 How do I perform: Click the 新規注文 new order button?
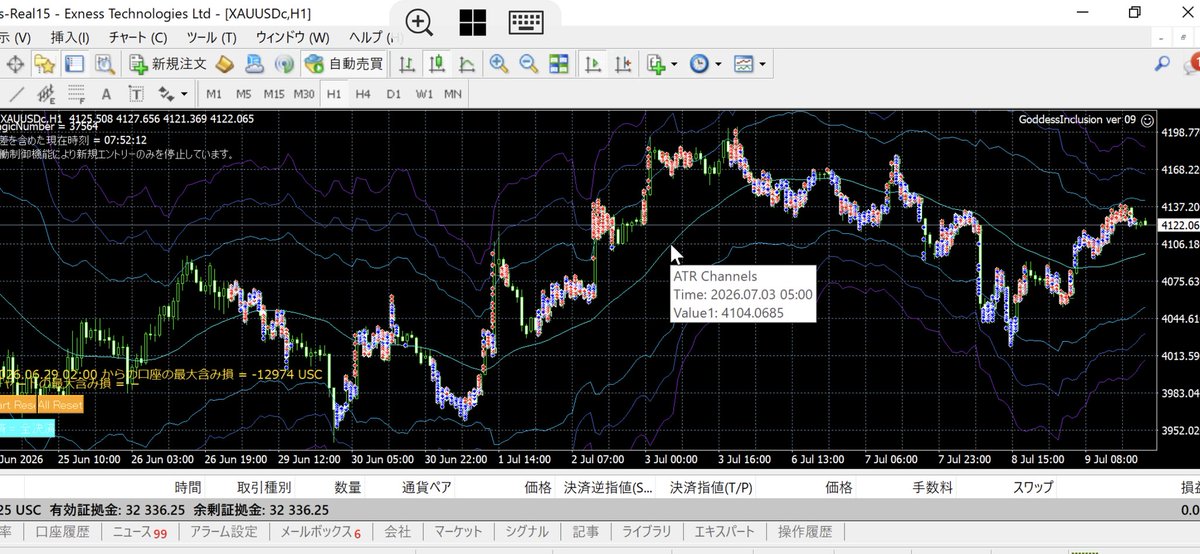[169, 64]
